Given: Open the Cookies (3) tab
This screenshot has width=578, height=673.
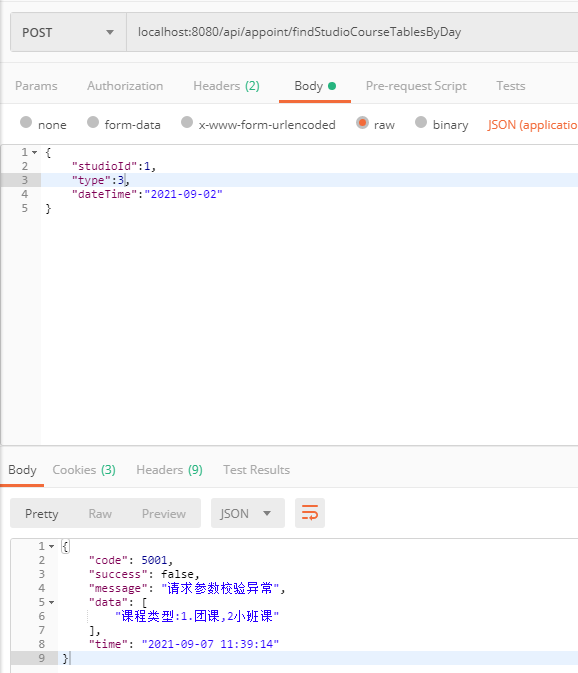Looking at the screenshot, I should click(x=84, y=470).
